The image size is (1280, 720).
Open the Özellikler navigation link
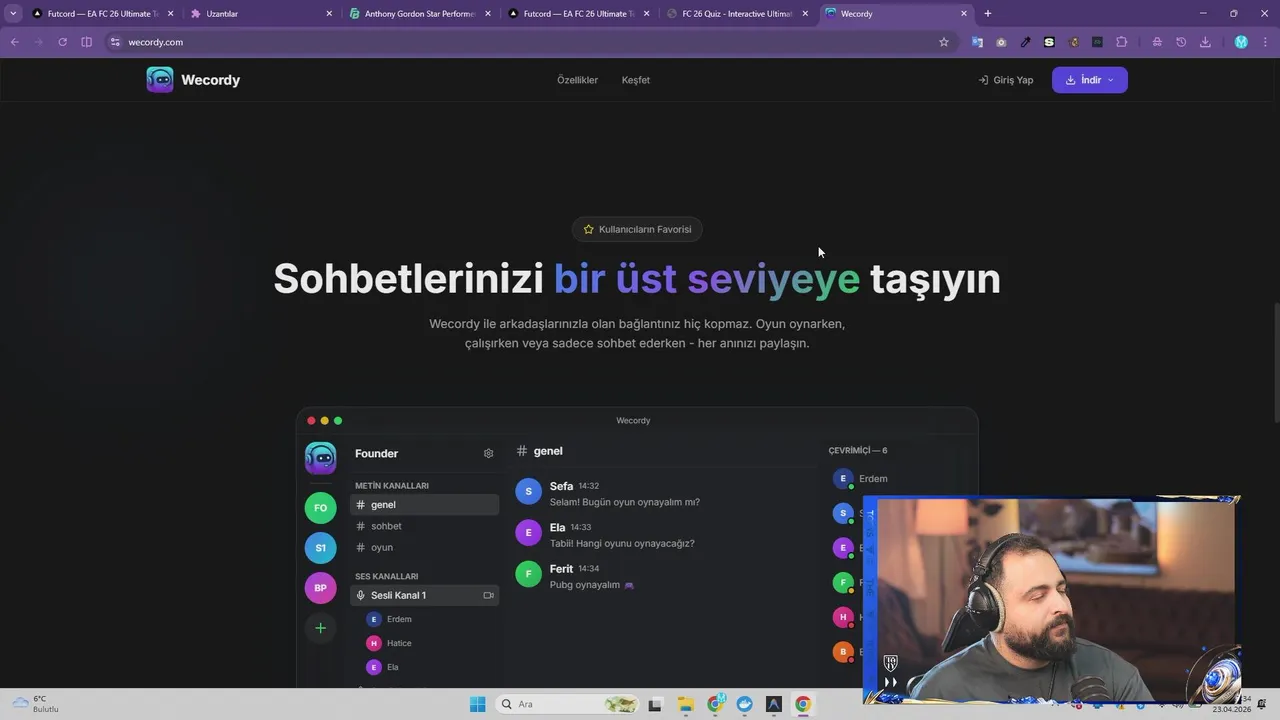click(577, 80)
